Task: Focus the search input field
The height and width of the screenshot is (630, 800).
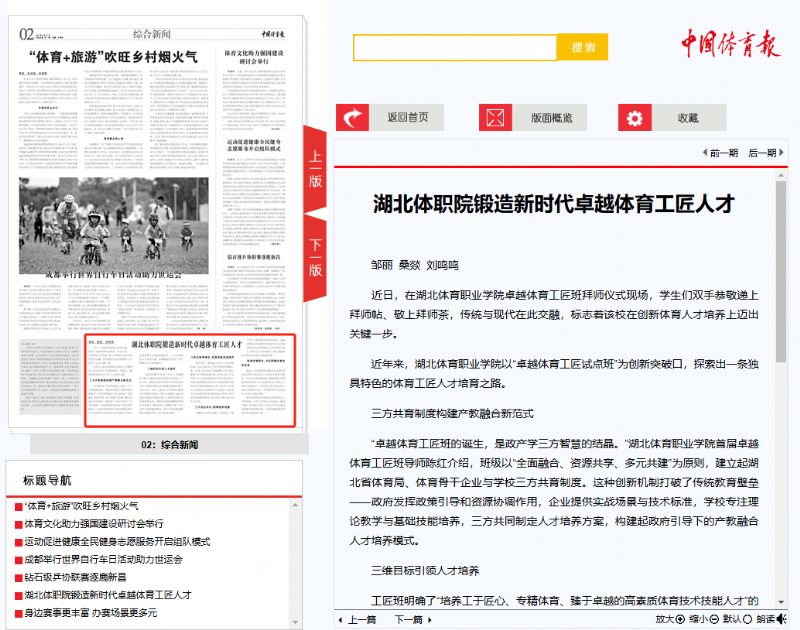Action: click(x=455, y=47)
